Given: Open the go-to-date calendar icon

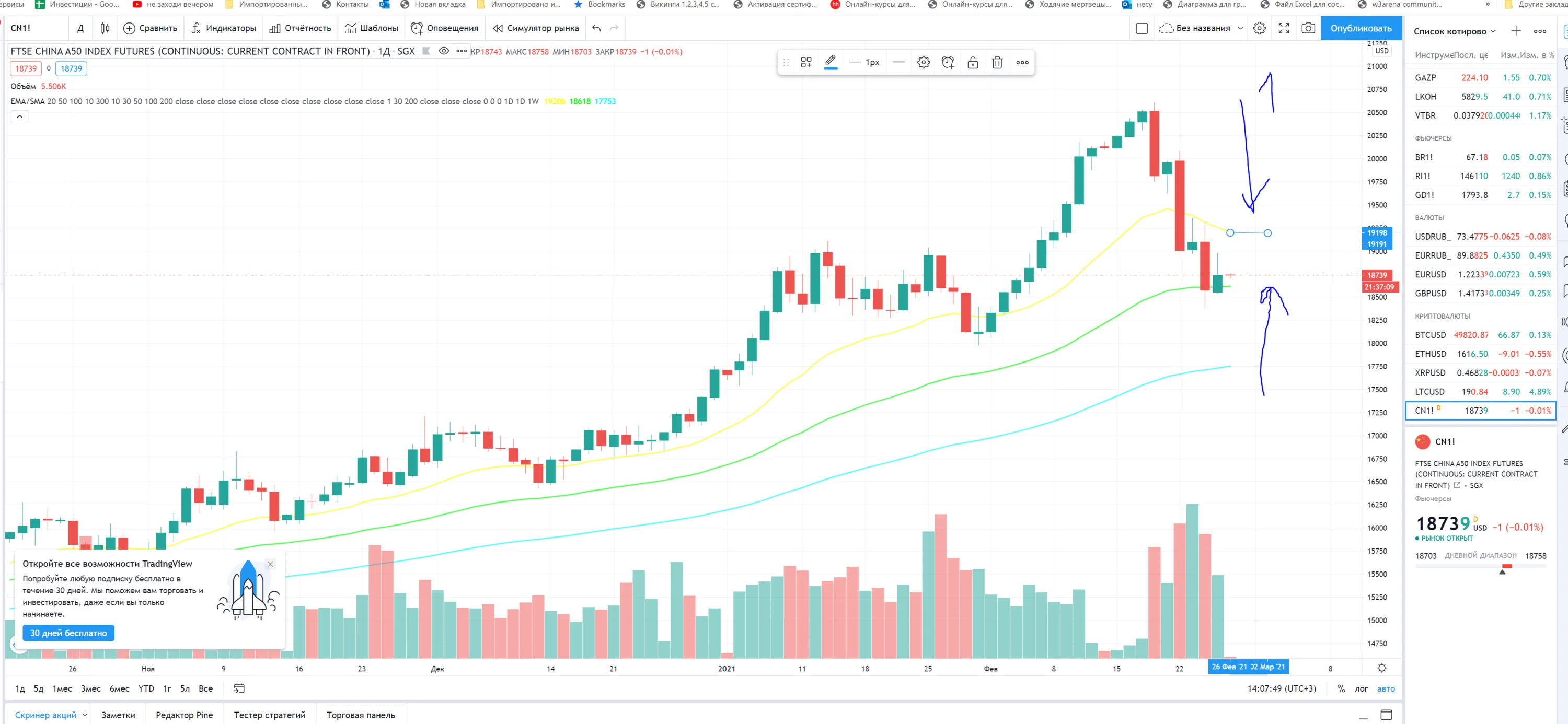Looking at the screenshot, I should [239, 688].
